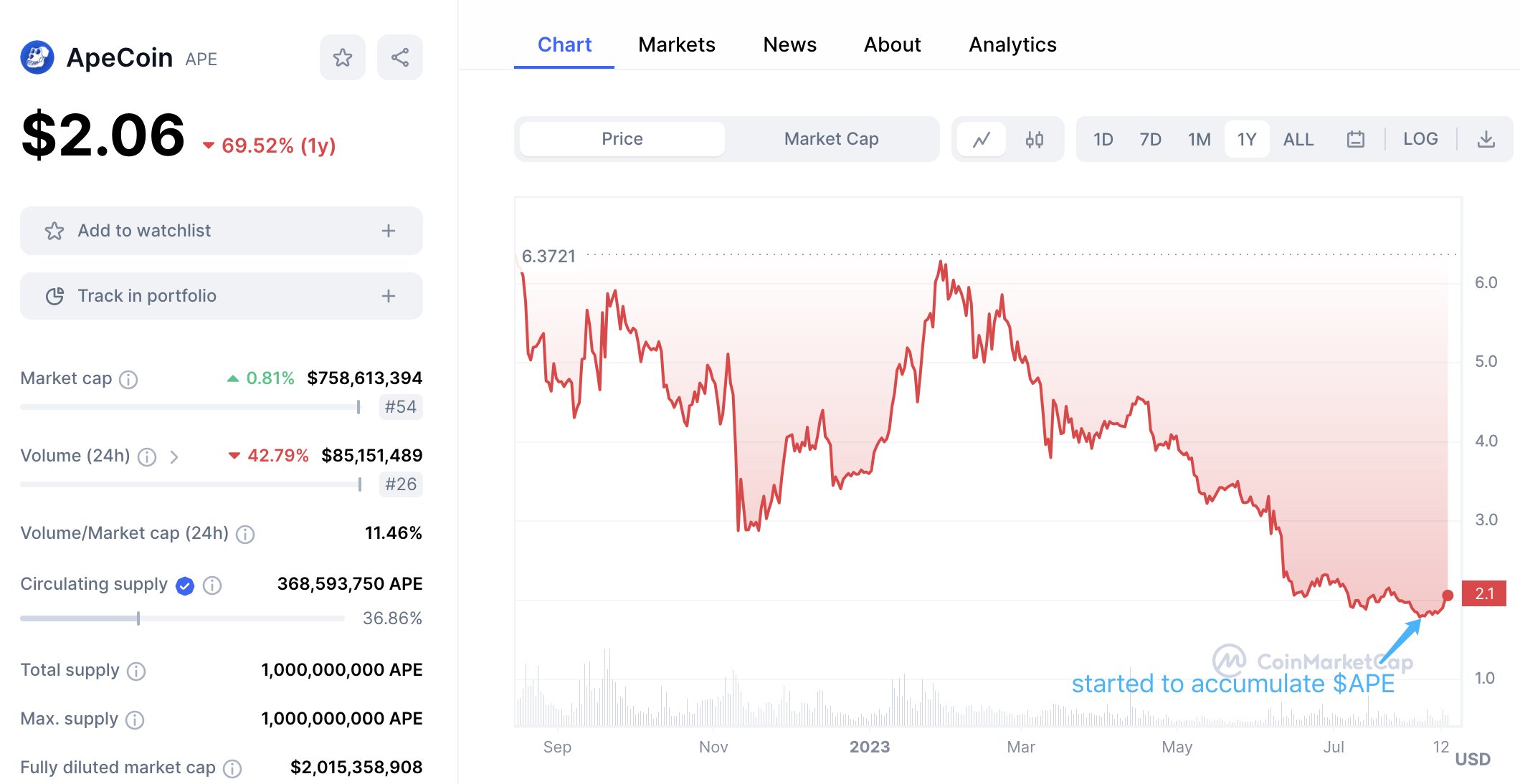1520x784 pixels.
Task: Open the calendar date range picker
Action: point(1355,139)
